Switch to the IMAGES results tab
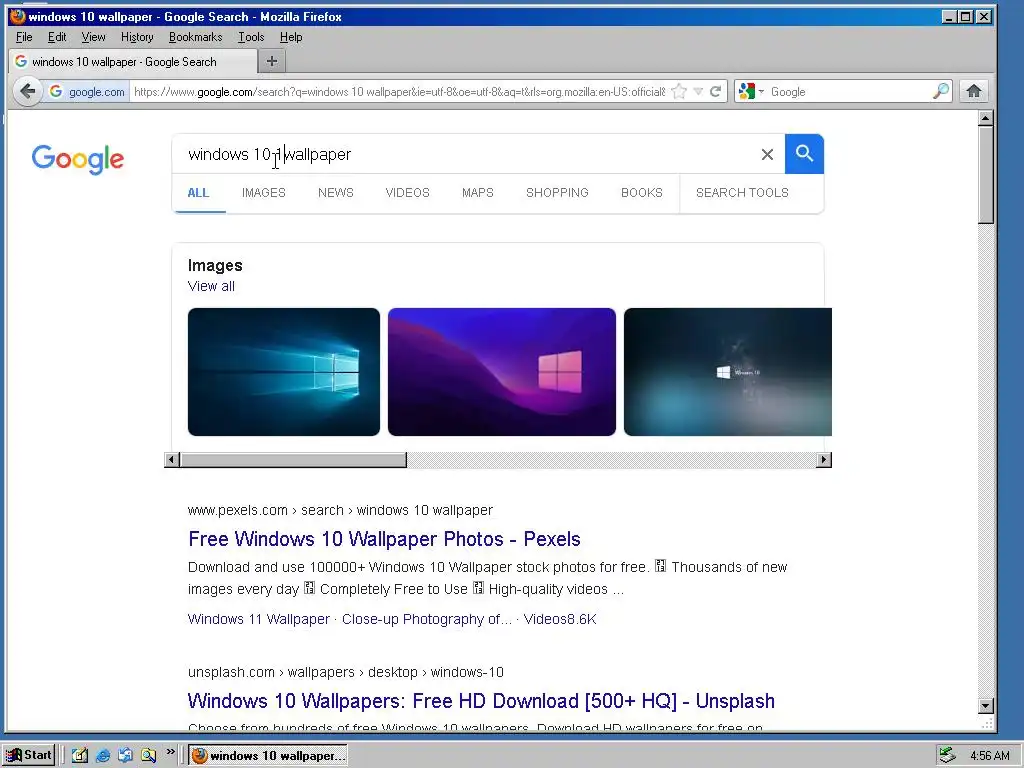This screenshot has height=768, width=1024. pos(264,193)
